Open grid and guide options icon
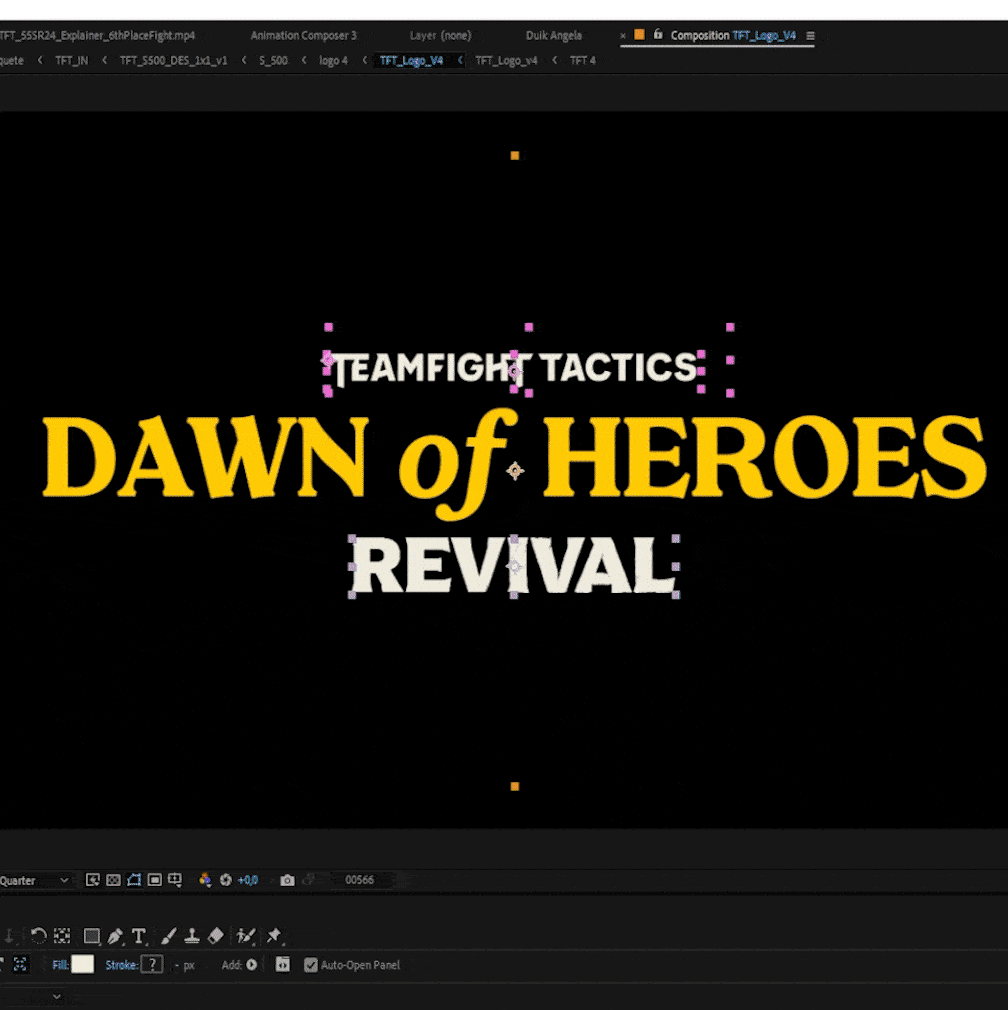This screenshot has width=1008, height=1010. 175,880
